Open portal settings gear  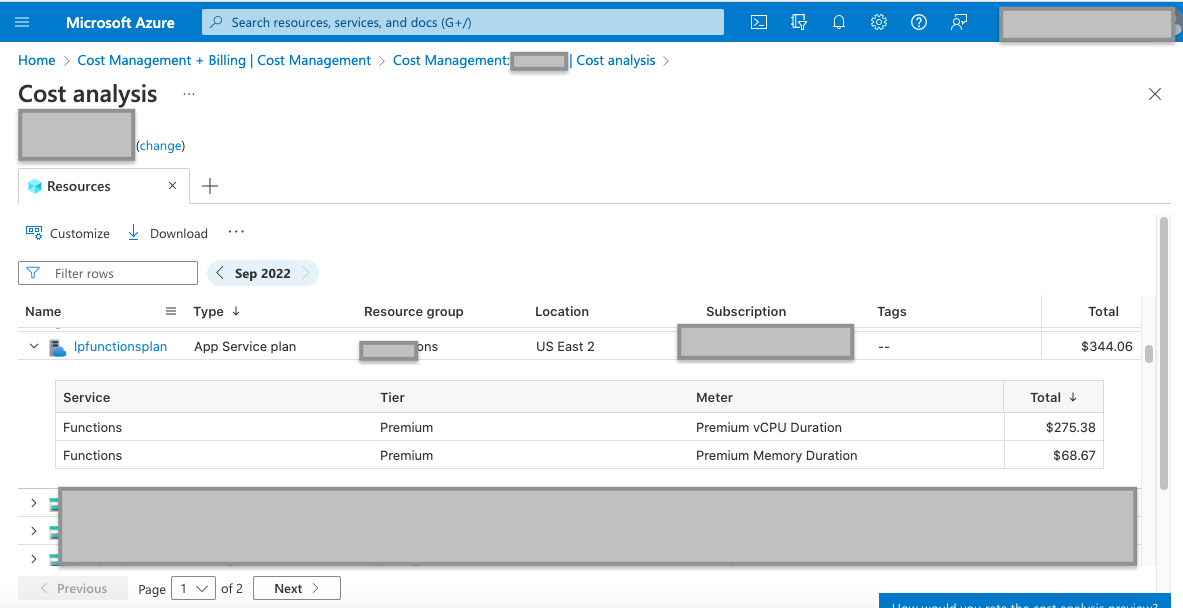[879, 22]
